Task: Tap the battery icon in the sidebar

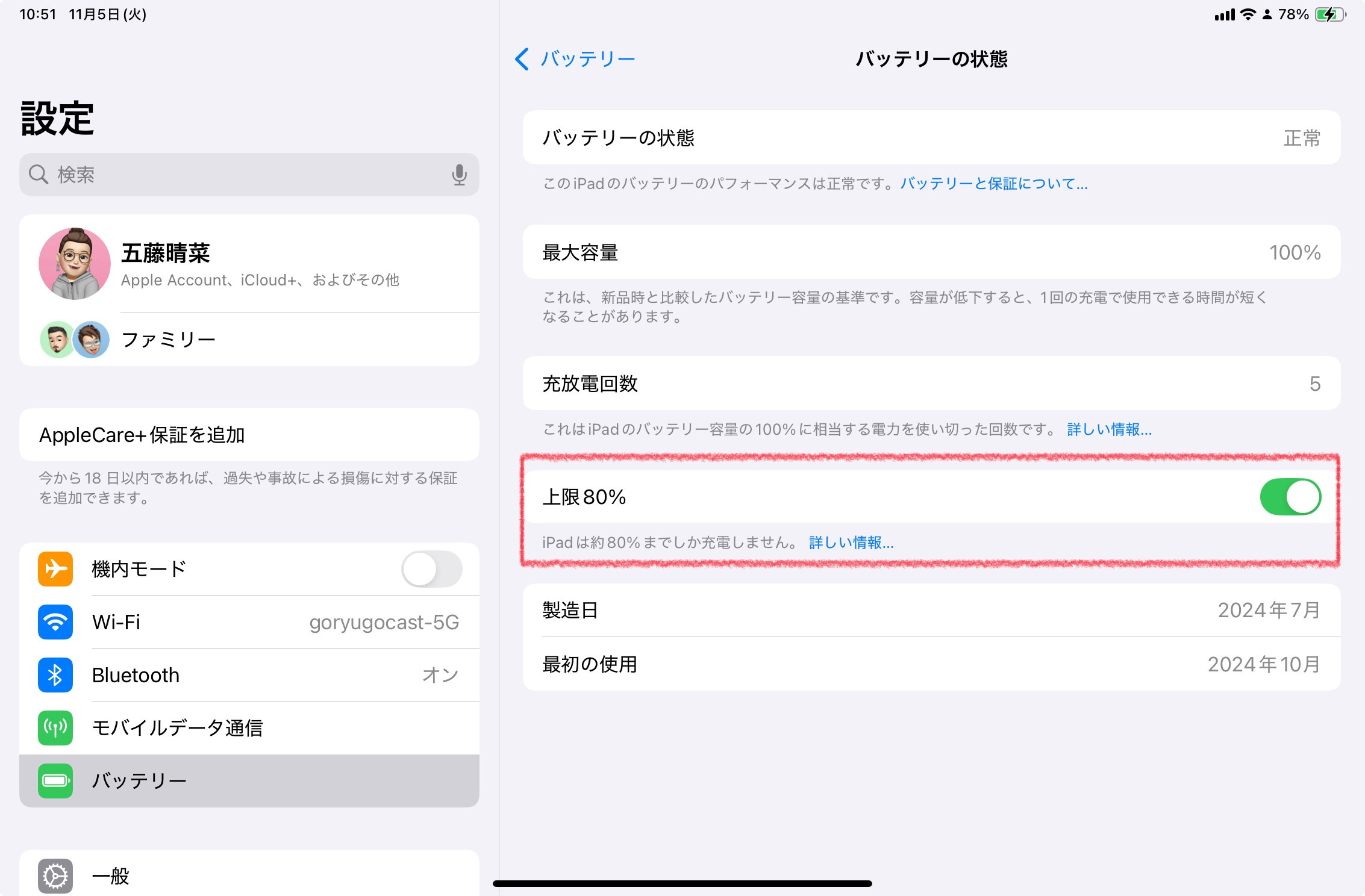Action: coord(55,780)
